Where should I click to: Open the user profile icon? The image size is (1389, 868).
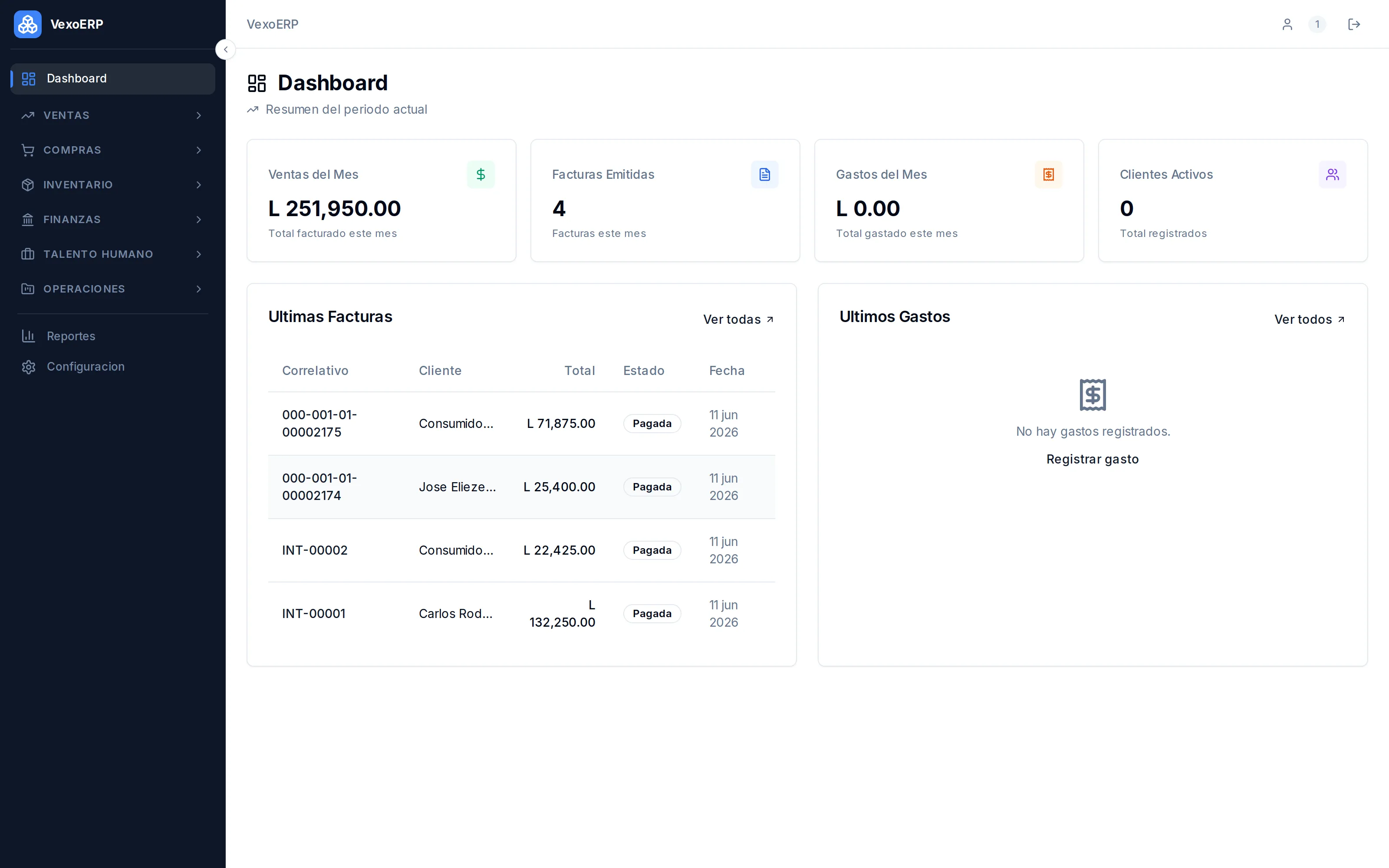pos(1287,24)
